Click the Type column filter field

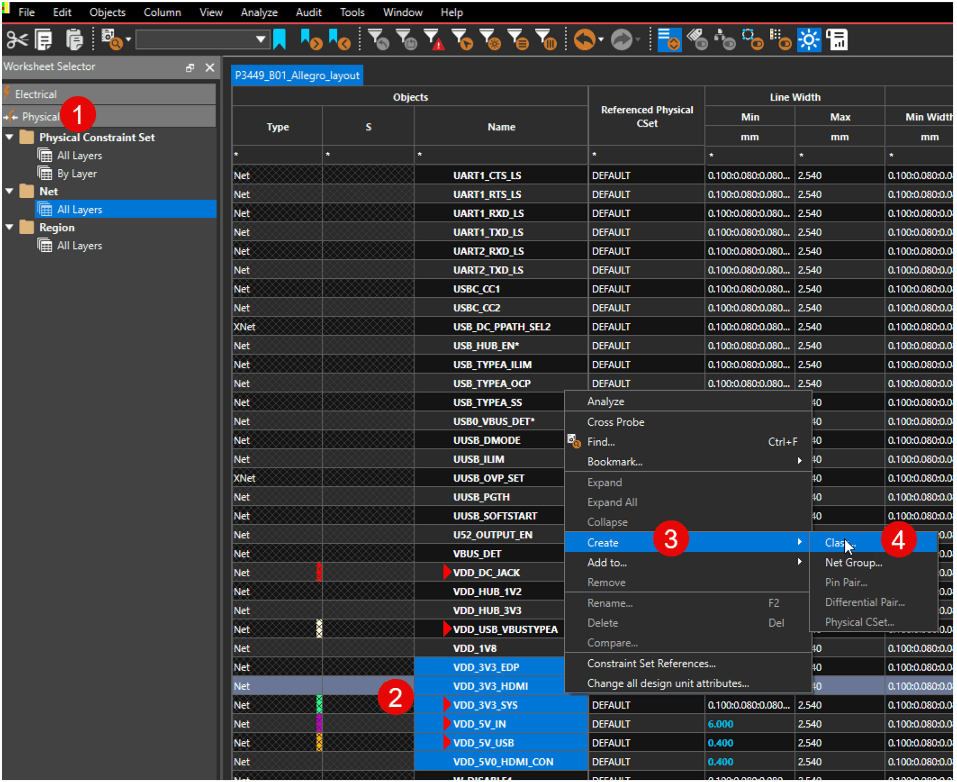(x=278, y=156)
